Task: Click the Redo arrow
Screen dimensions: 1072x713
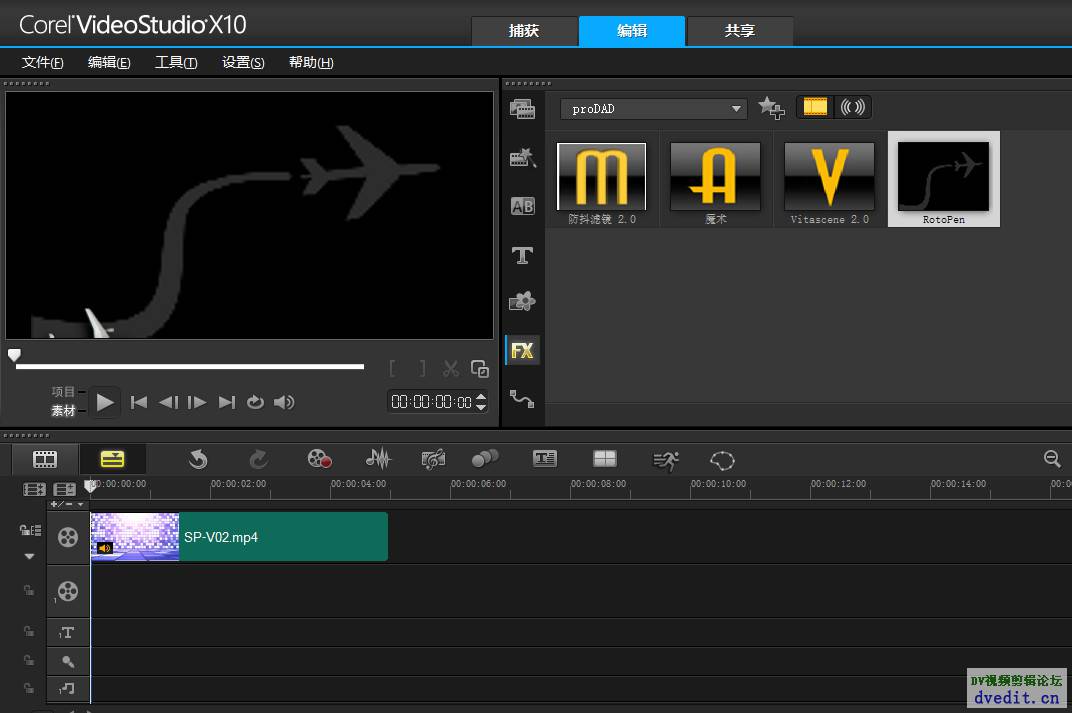Action: tap(258, 459)
